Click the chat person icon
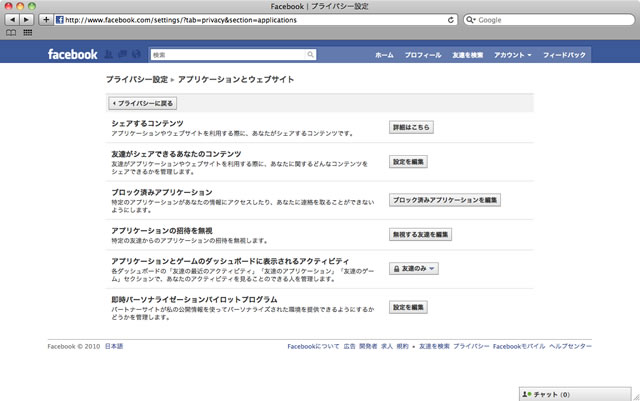Image resolution: width=640 pixels, height=401 pixels. coord(527,394)
